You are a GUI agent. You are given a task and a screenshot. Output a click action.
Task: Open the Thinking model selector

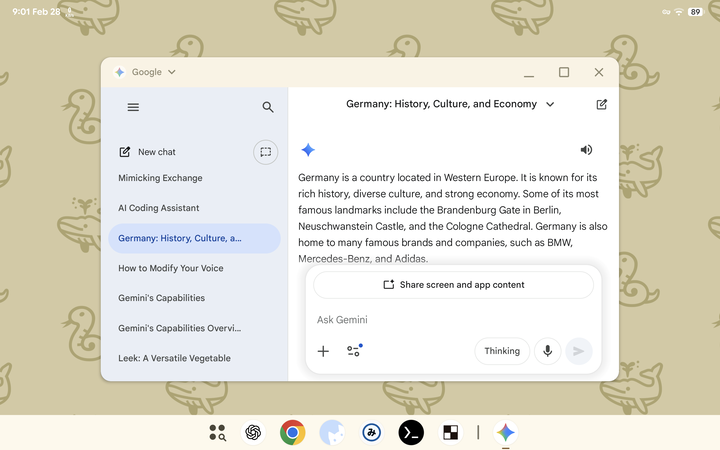[x=502, y=351]
